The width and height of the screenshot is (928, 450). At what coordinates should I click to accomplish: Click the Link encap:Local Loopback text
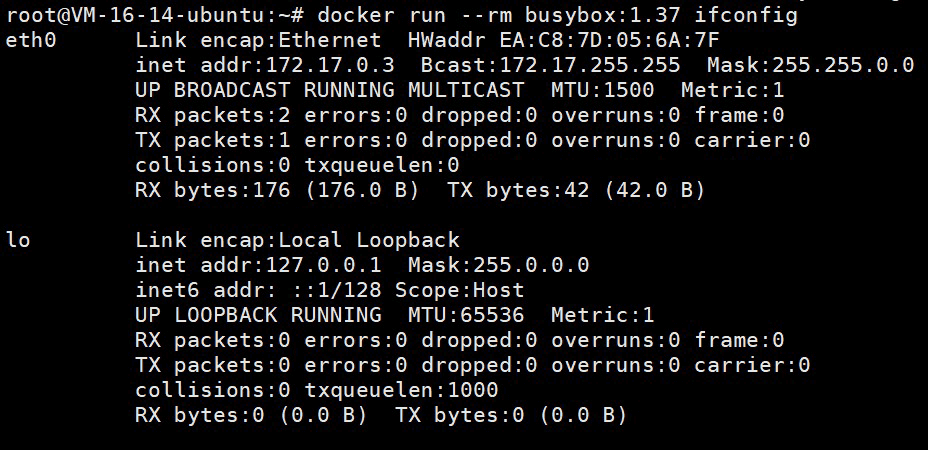[x=297, y=240]
